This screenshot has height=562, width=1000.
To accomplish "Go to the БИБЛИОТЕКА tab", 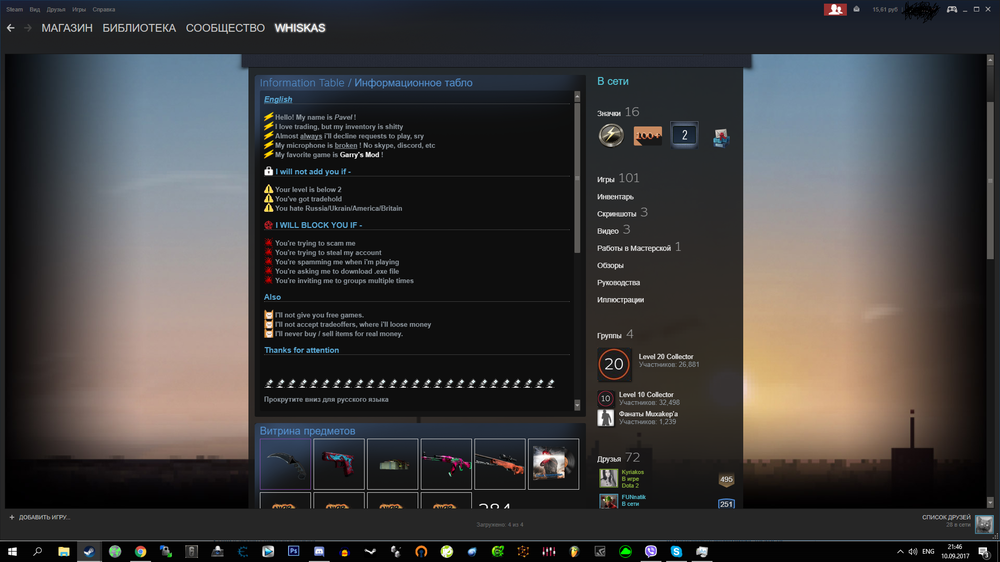I will pyautogui.click(x=139, y=28).
